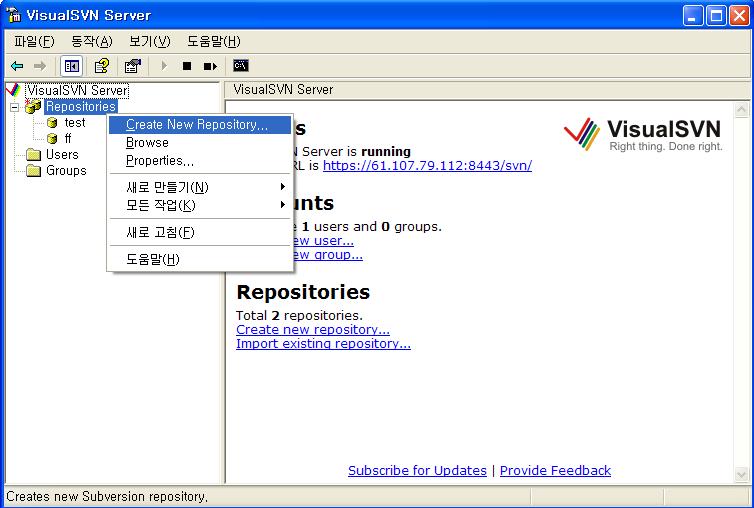Select the Groups tree item label
The width and height of the screenshot is (754, 508).
pos(66,171)
